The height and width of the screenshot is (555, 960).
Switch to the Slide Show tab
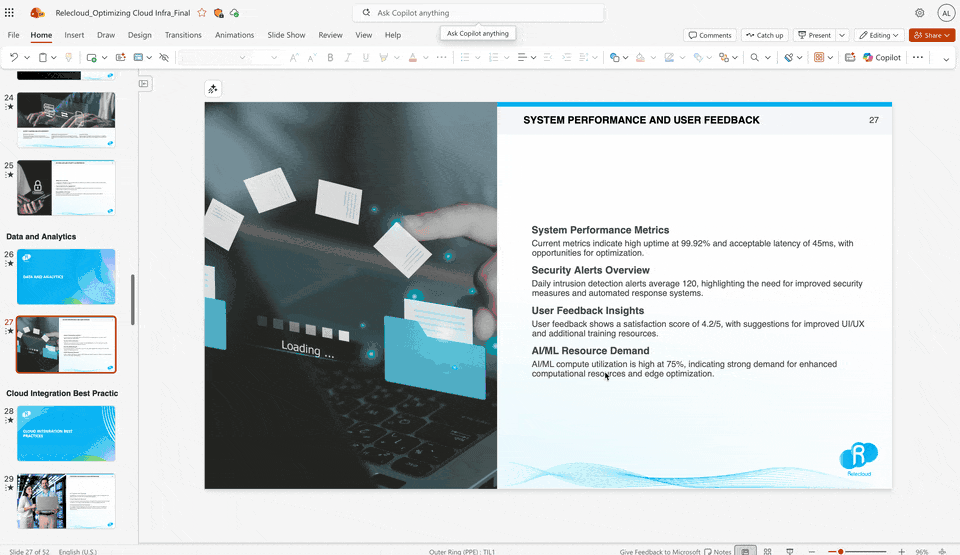286,35
